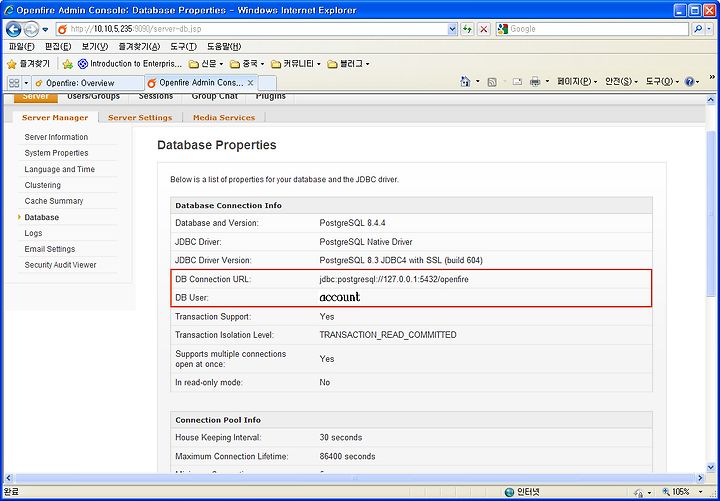Open the Server Manager sub-tab
Viewport: 720px width, 501px height.
[55, 118]
